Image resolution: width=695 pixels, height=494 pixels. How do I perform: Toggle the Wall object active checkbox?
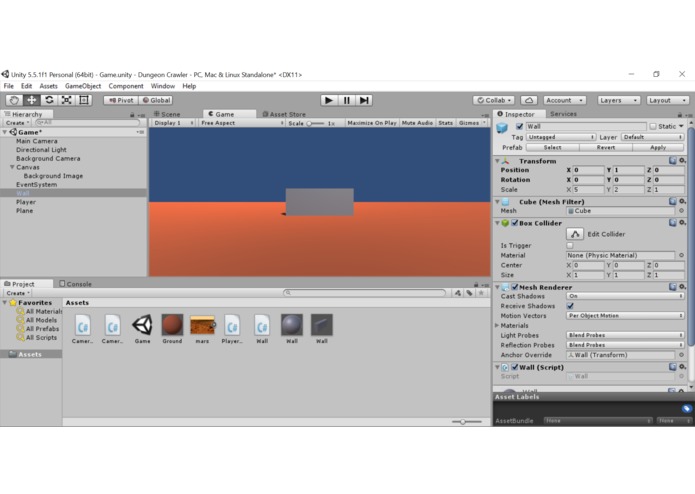pyautogui.click(x=519, y=126)
